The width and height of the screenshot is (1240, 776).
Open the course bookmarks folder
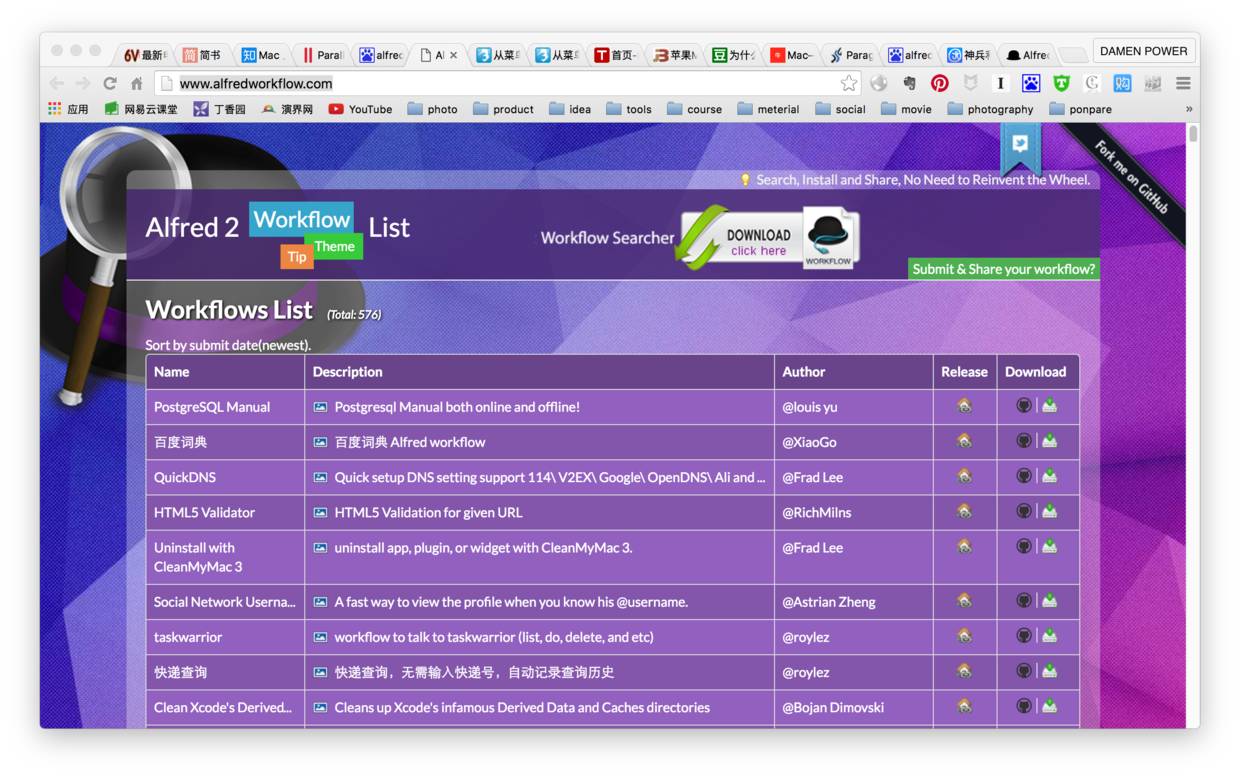(694, 109)
